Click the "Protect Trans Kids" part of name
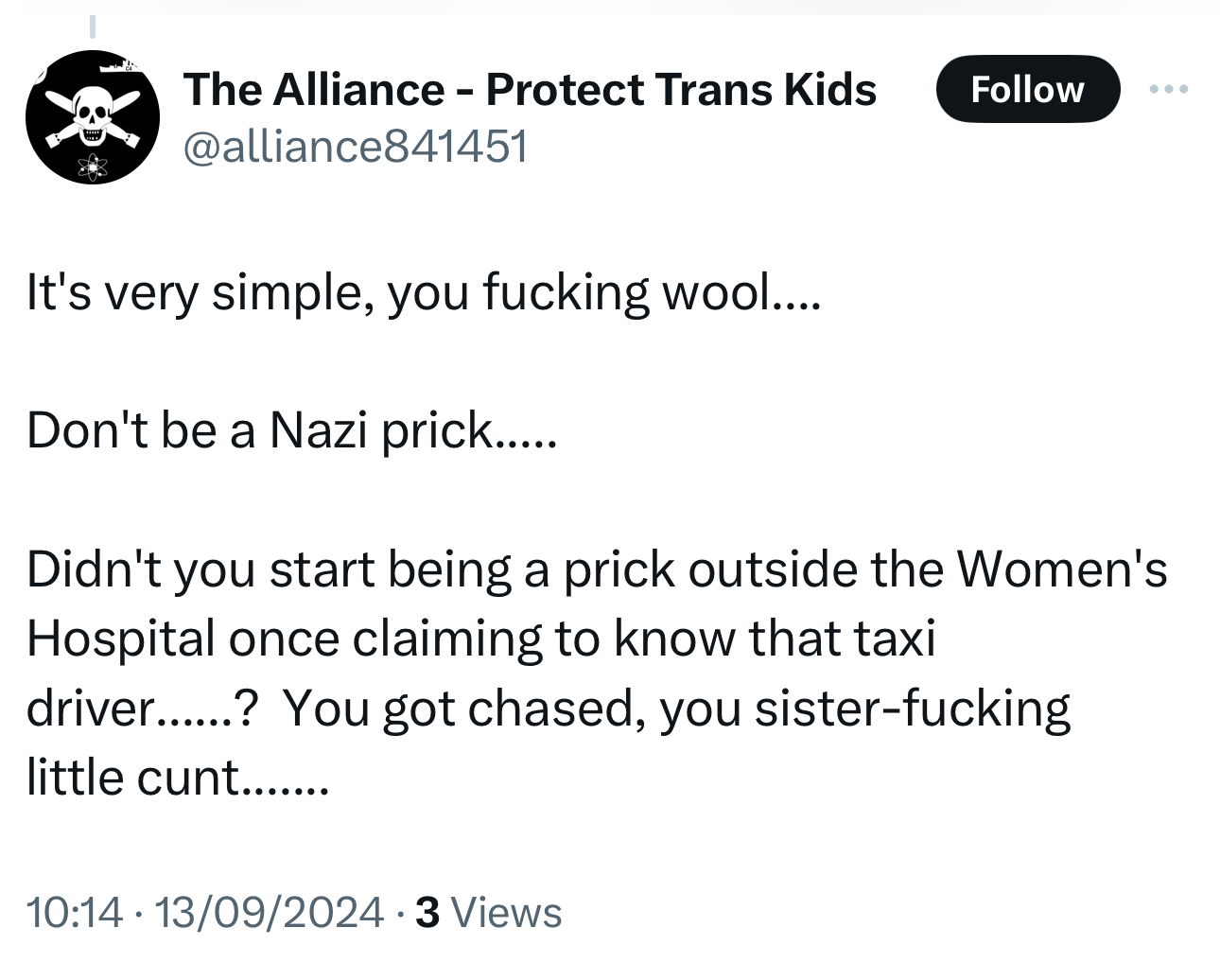The width and height of the screenshot is (1220, 980). point(681,89)
